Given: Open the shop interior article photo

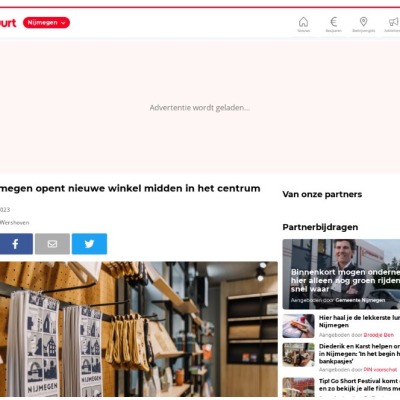Looking at the screenshot, I should pyautogui.click(x=139, y=329).
